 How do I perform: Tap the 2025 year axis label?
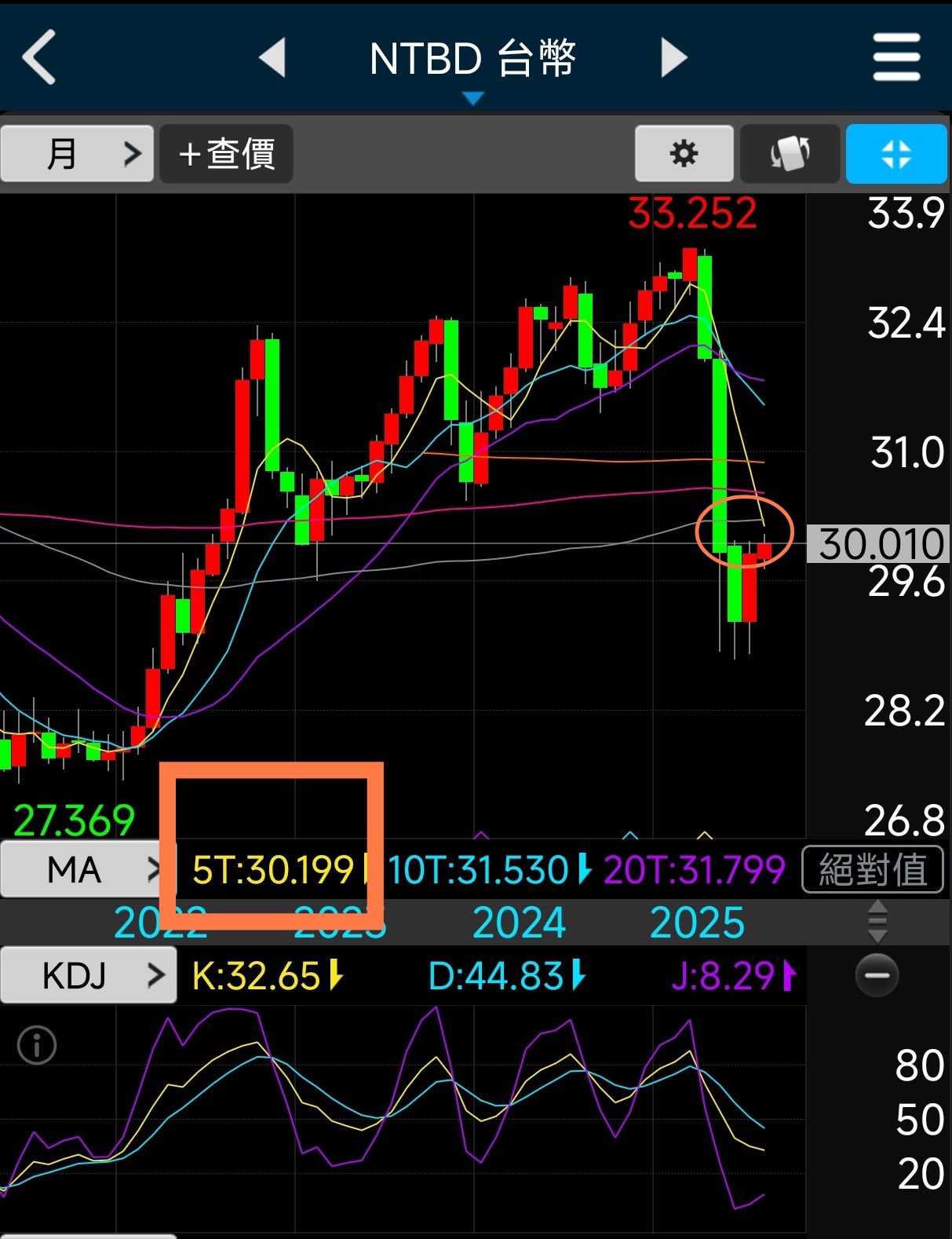pyautogui.click(x=697, y=923)
